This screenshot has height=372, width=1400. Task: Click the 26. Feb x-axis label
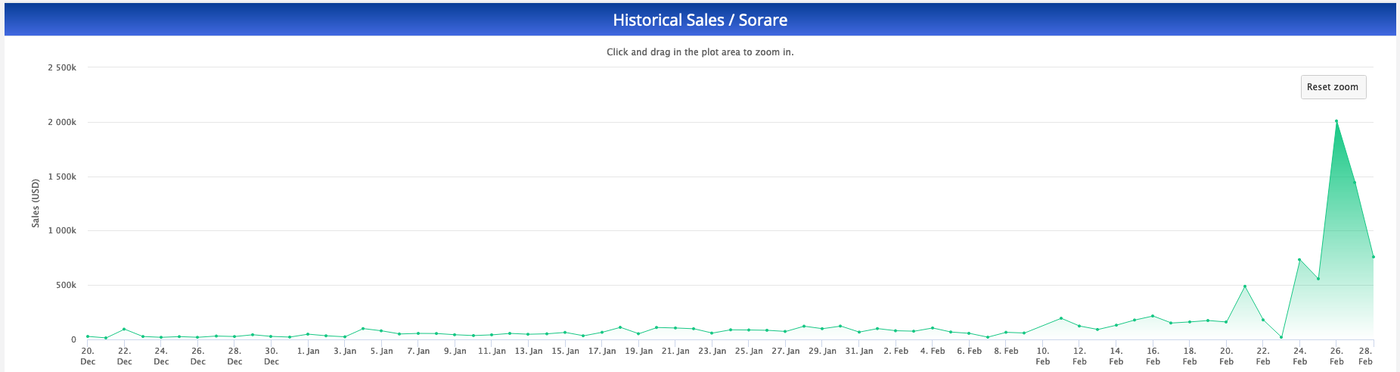click(1337, 356)
